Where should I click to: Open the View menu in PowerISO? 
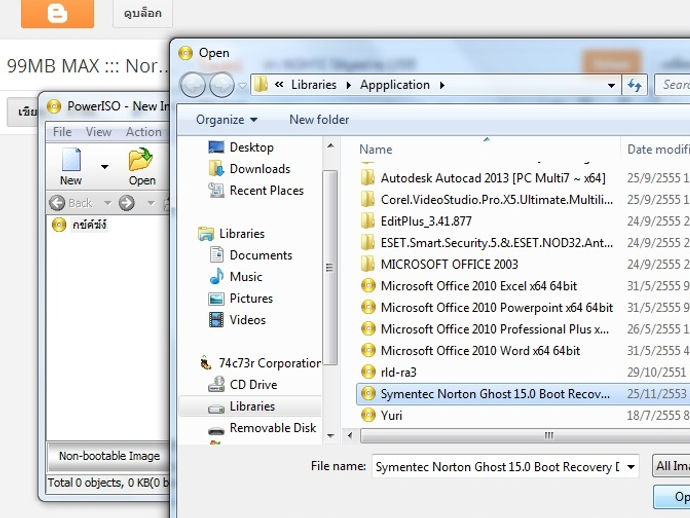(x=99, y=132)
